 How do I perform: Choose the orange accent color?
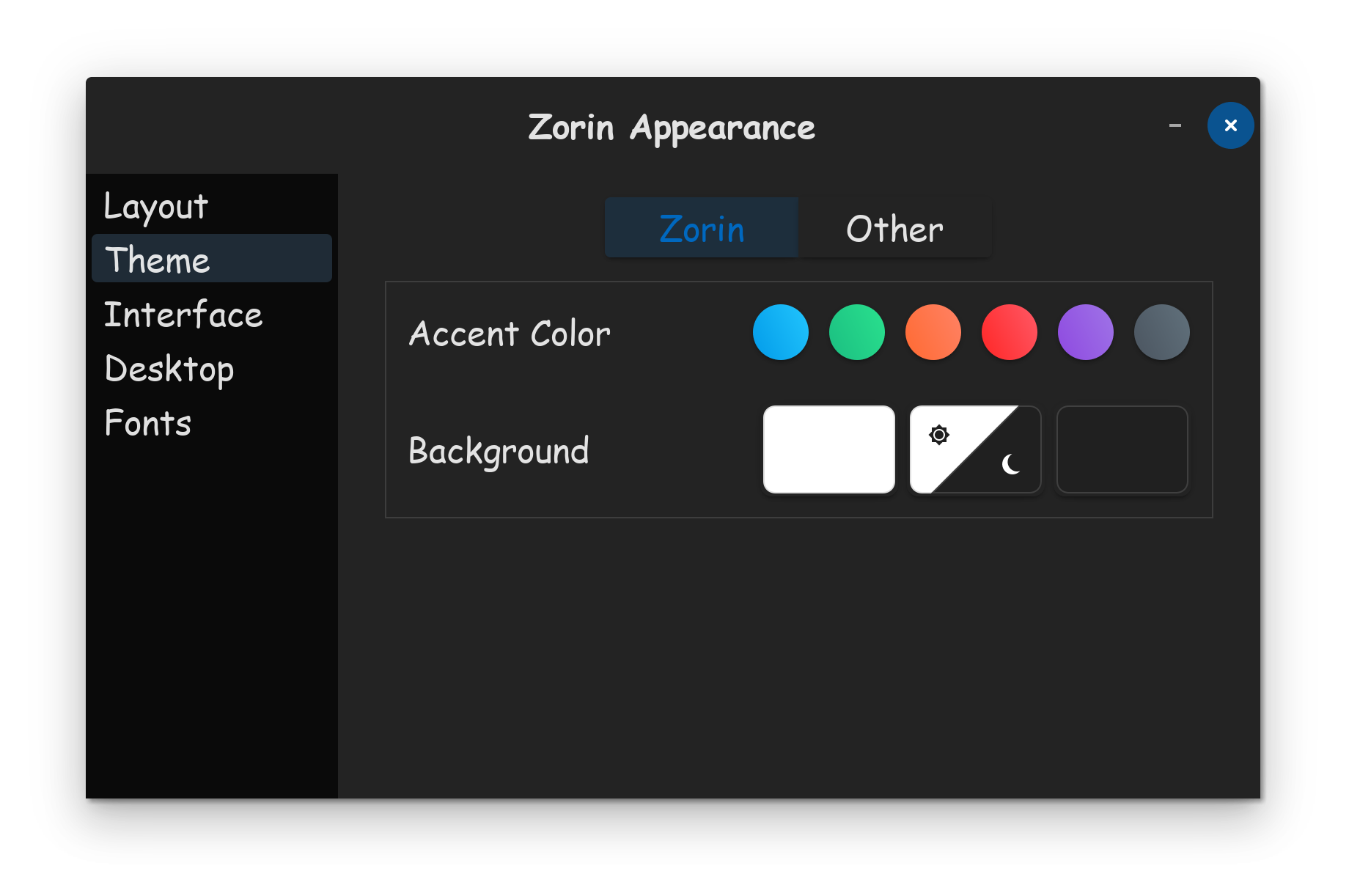point(933,332)
